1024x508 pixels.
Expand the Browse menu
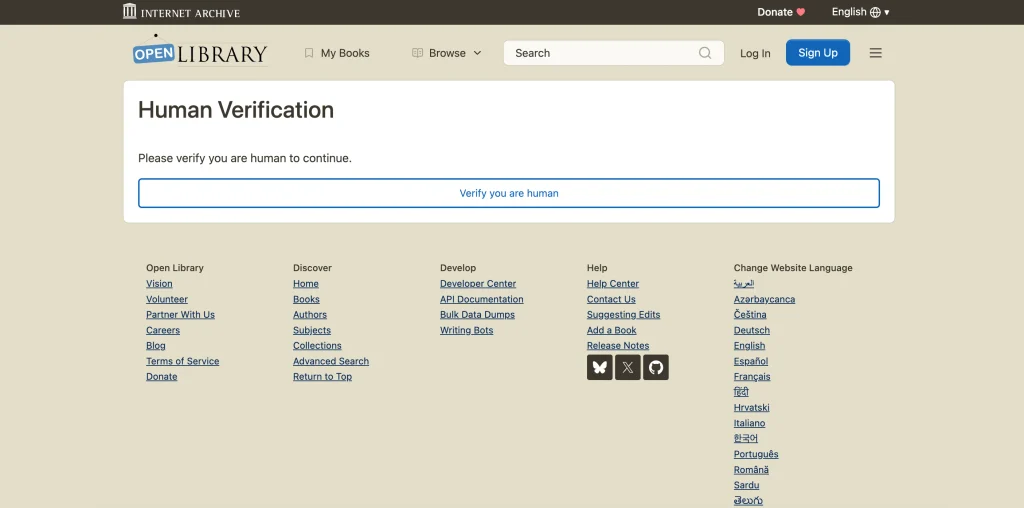pos(447,53)
